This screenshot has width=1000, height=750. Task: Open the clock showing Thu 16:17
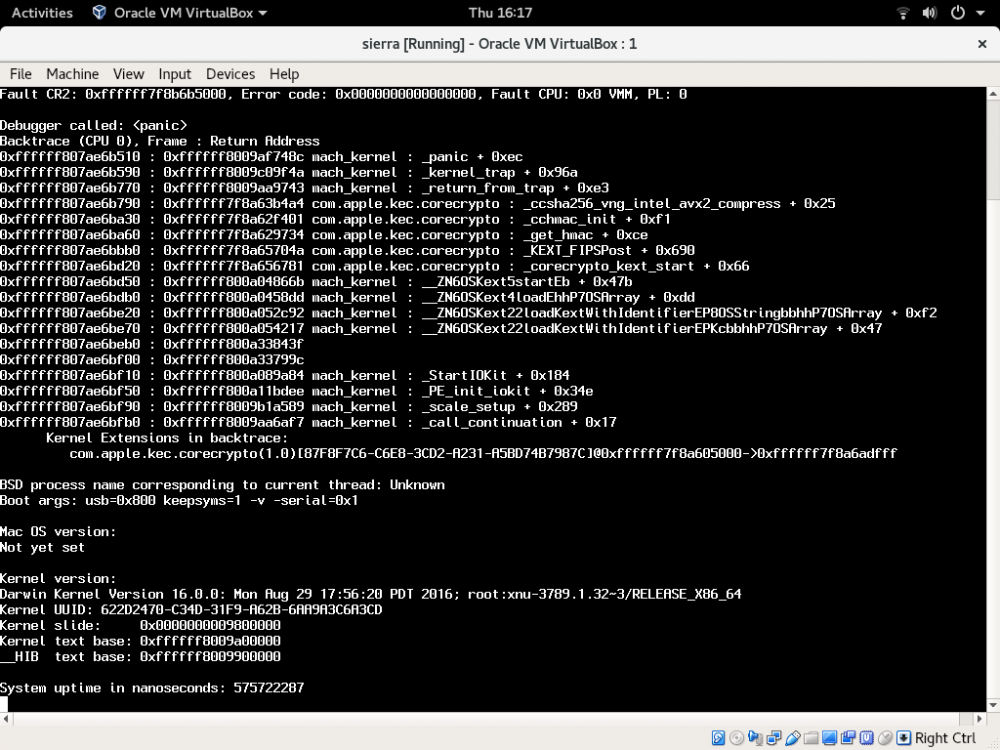click(500, 13)
